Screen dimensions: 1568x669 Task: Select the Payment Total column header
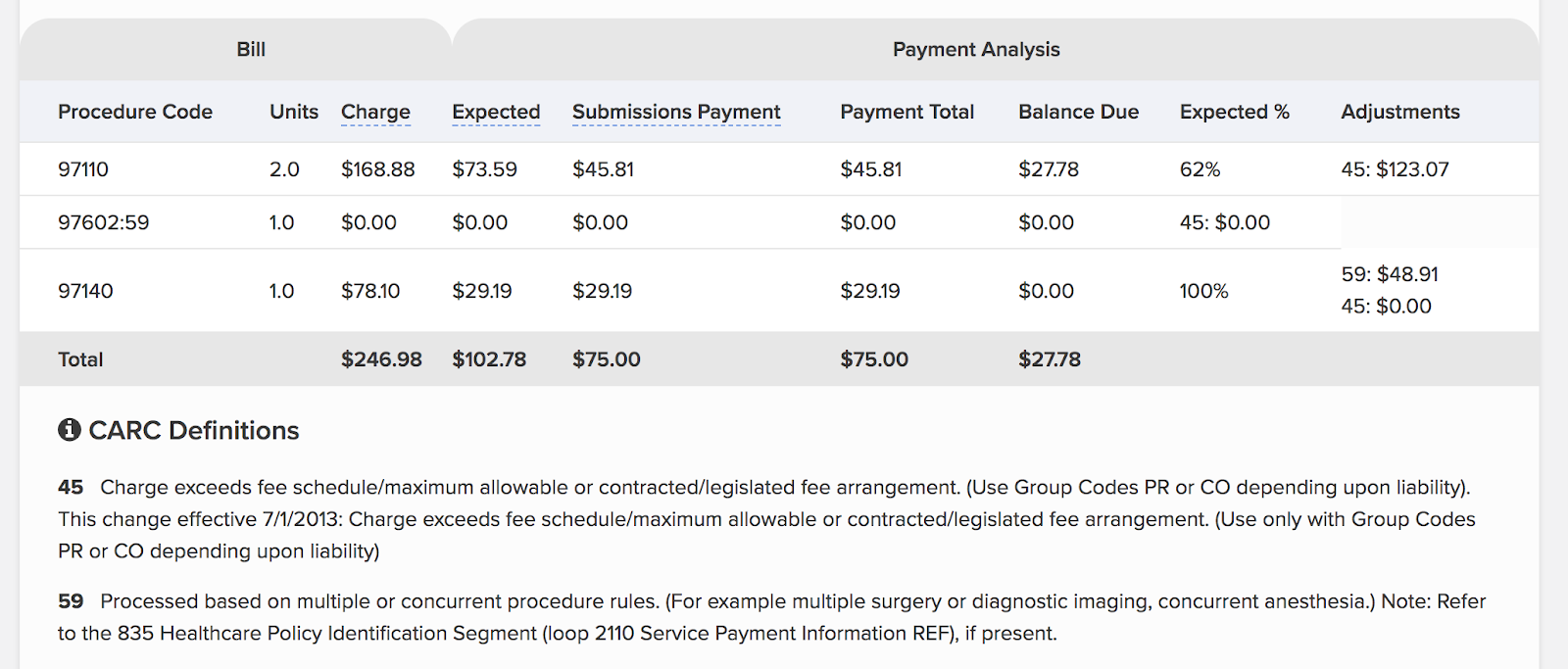coord(906,112)
